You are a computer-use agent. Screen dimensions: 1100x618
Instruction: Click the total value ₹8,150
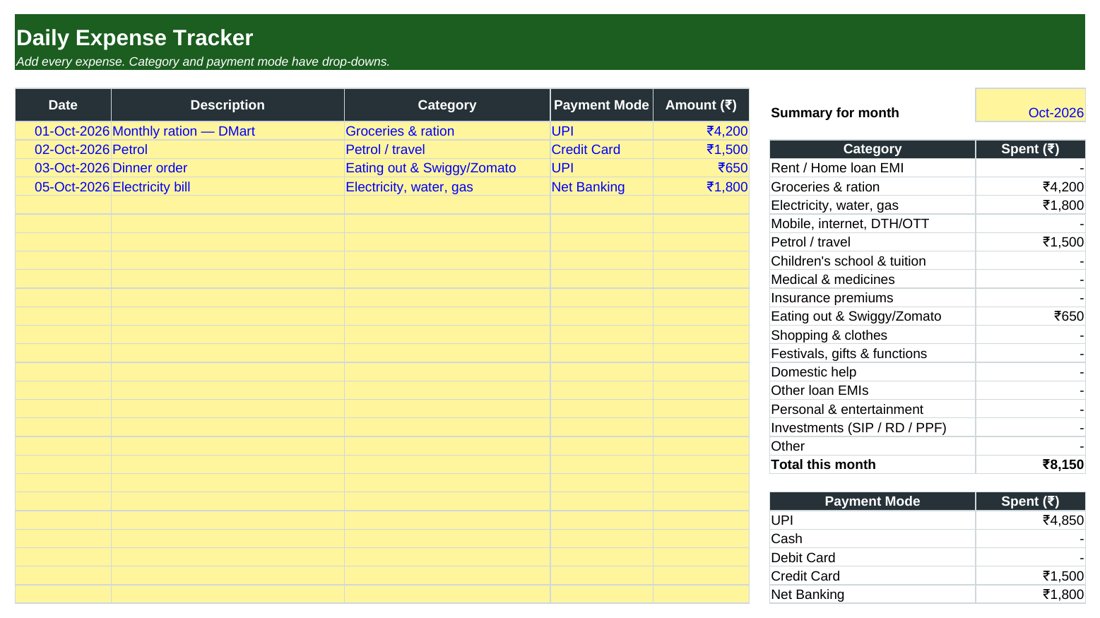coord(1063,464)
